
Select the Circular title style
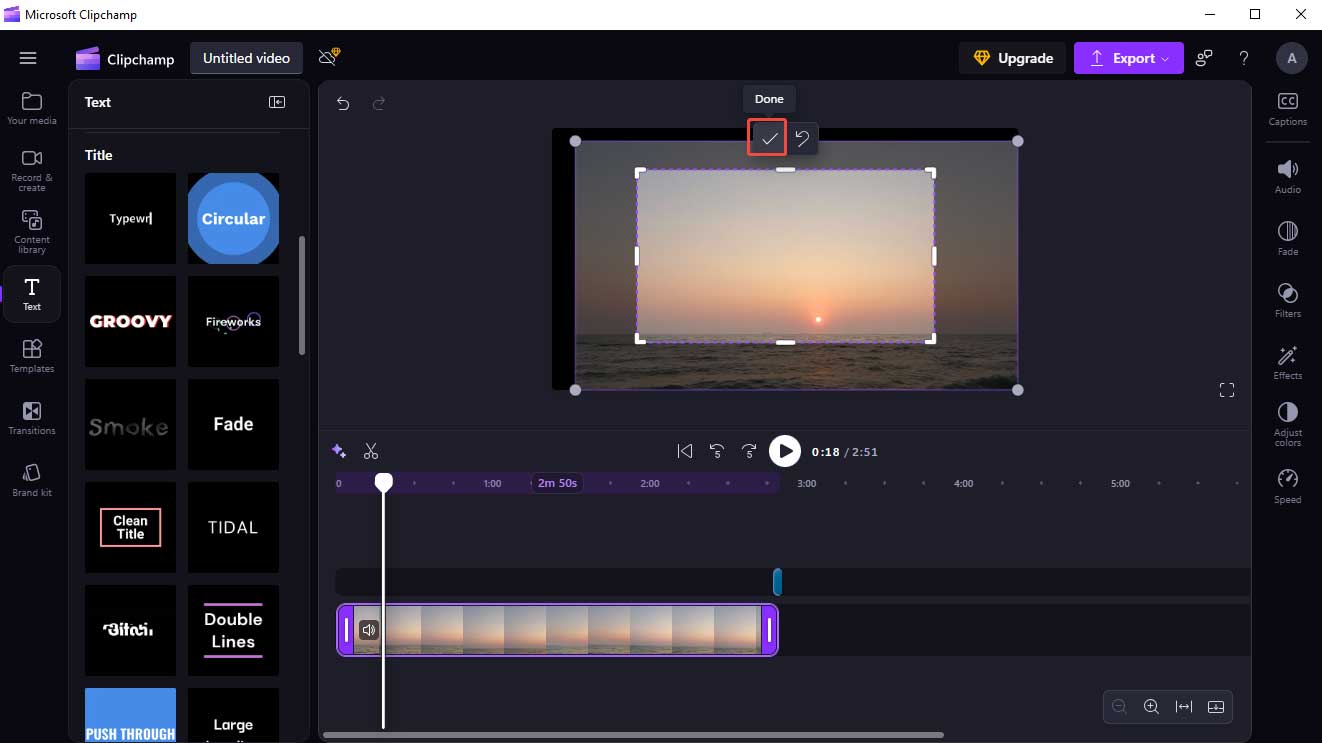point(233,218)
